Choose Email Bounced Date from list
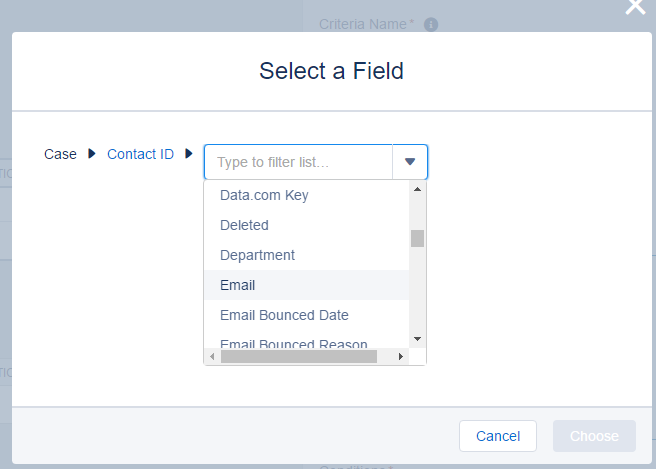Image resolution: width=656 pixels, height=469 pixels. tap(284, 315)
